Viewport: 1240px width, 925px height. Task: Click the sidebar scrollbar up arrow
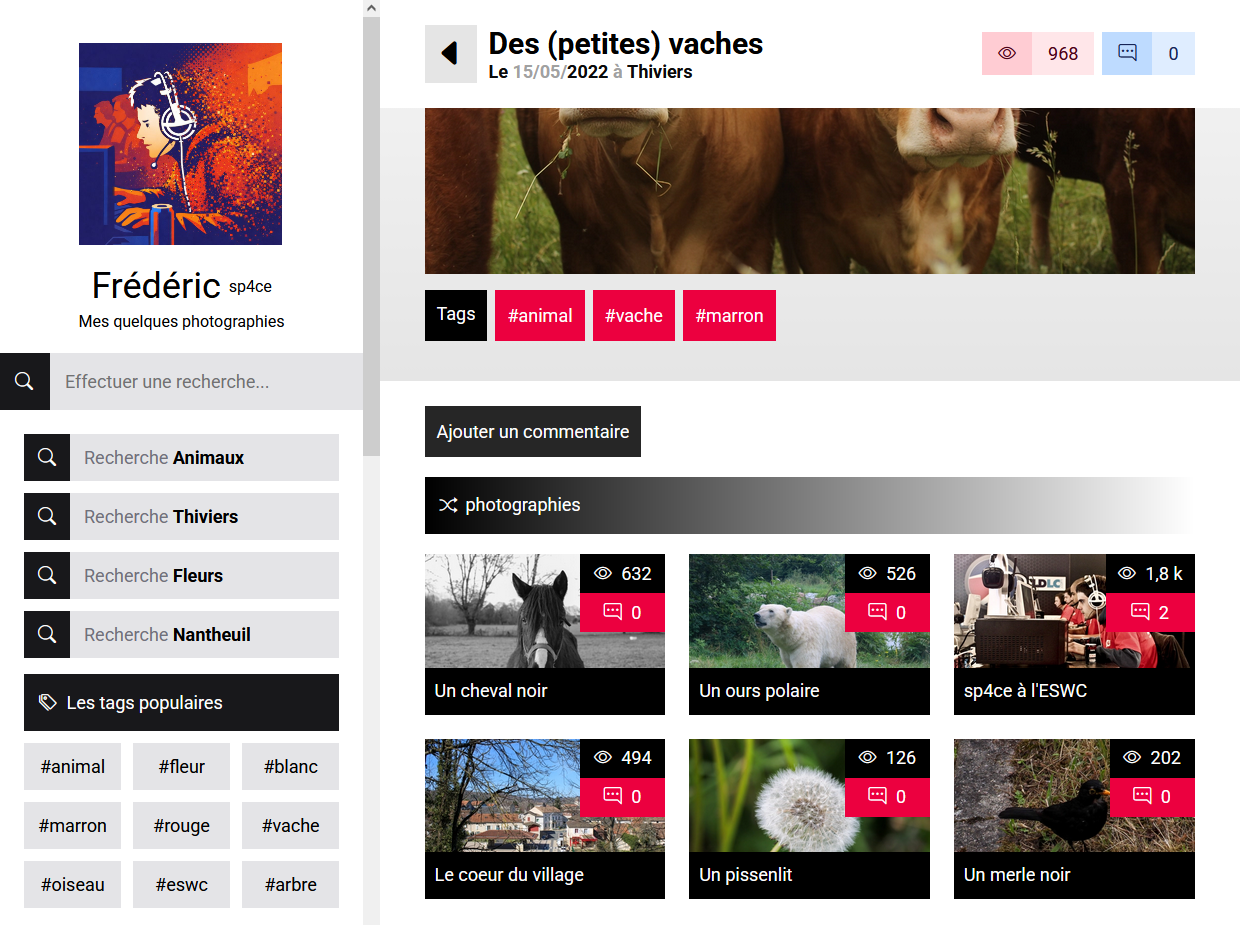coord(371,8)
